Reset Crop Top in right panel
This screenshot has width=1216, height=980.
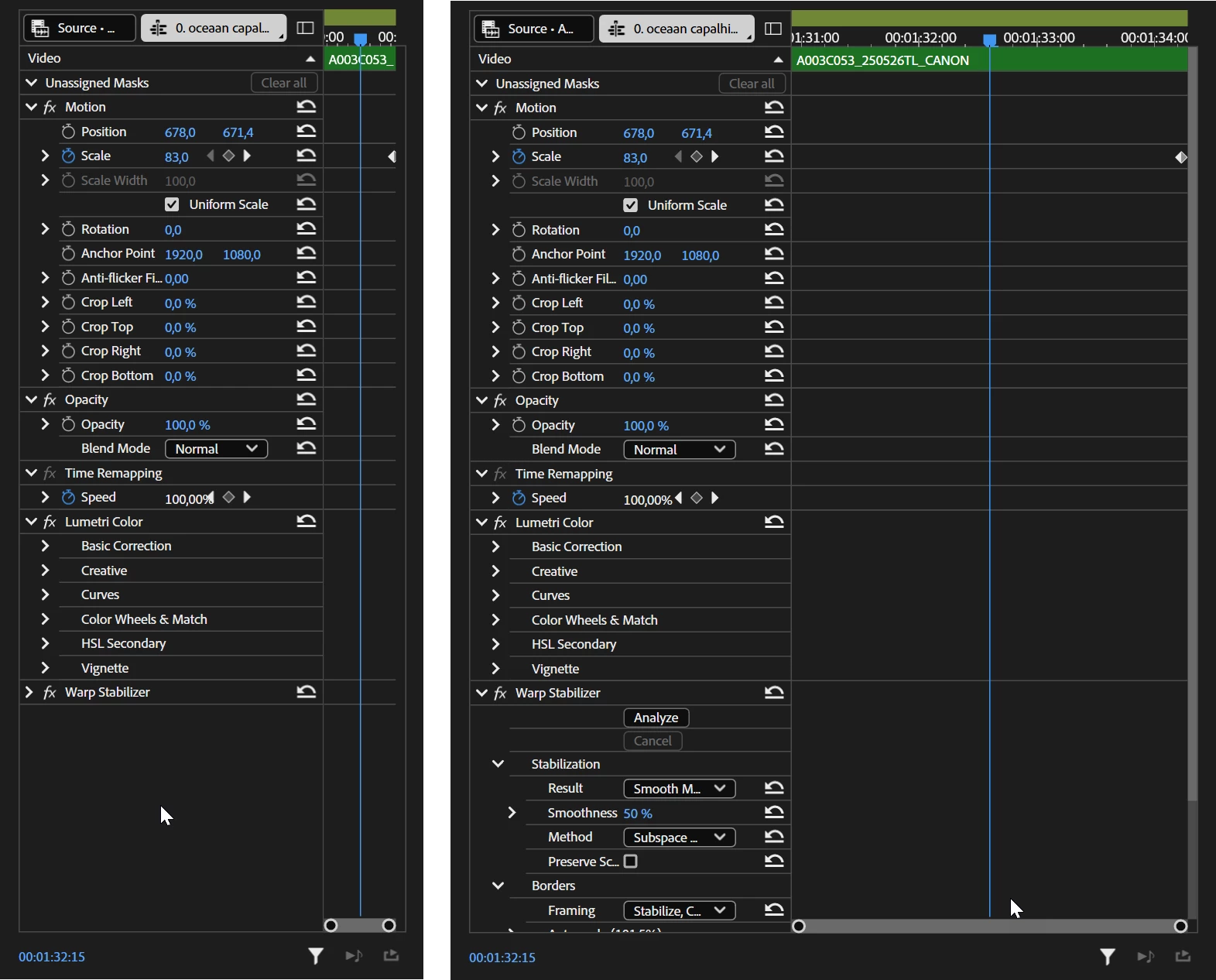click(774, 327)
